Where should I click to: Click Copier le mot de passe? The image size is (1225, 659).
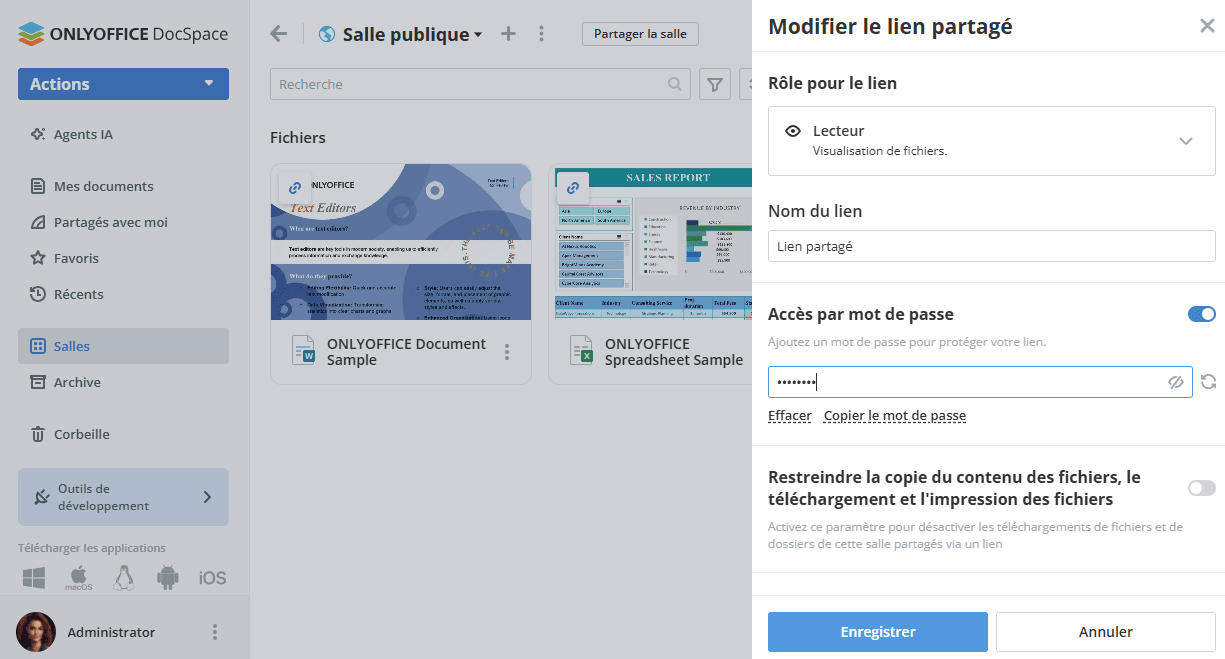[x=894, y=415]
